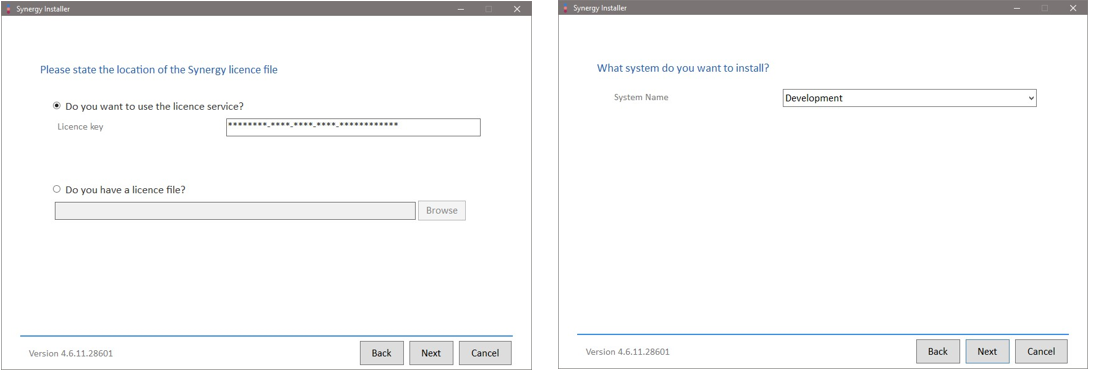1095x375 pixels.
Task: Click Cancel in the system install window
Action: point(1041,351)
